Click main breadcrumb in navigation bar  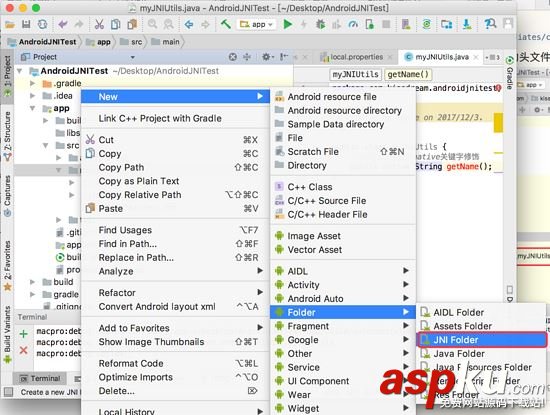tap(166, 42)
